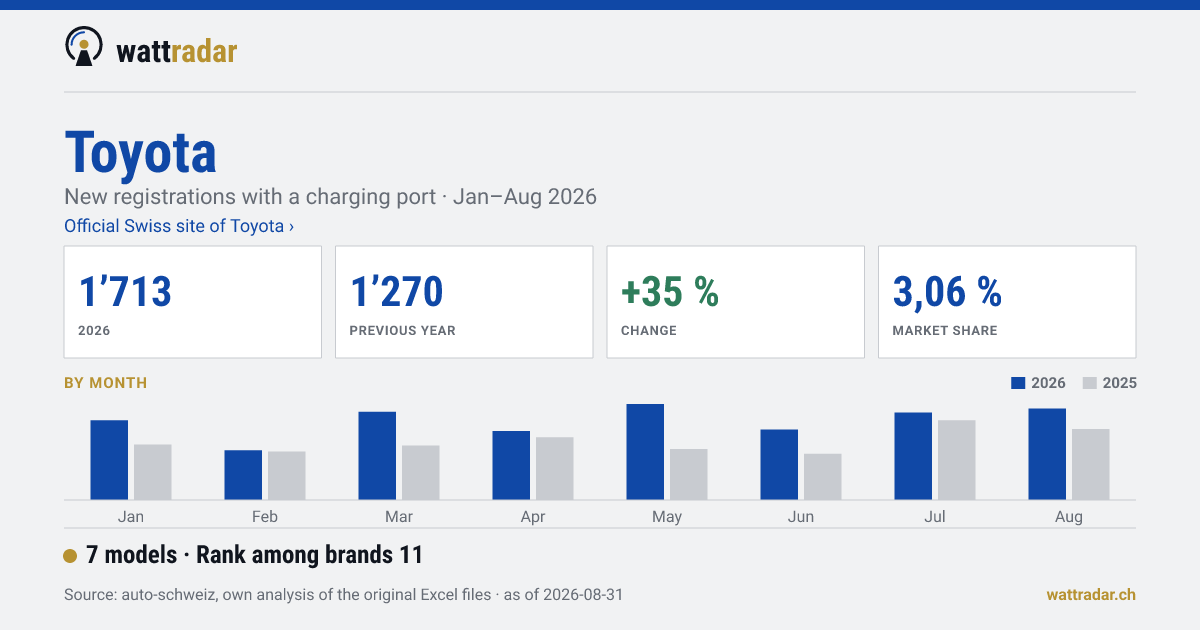Click the May month axis label

point(667,517)
